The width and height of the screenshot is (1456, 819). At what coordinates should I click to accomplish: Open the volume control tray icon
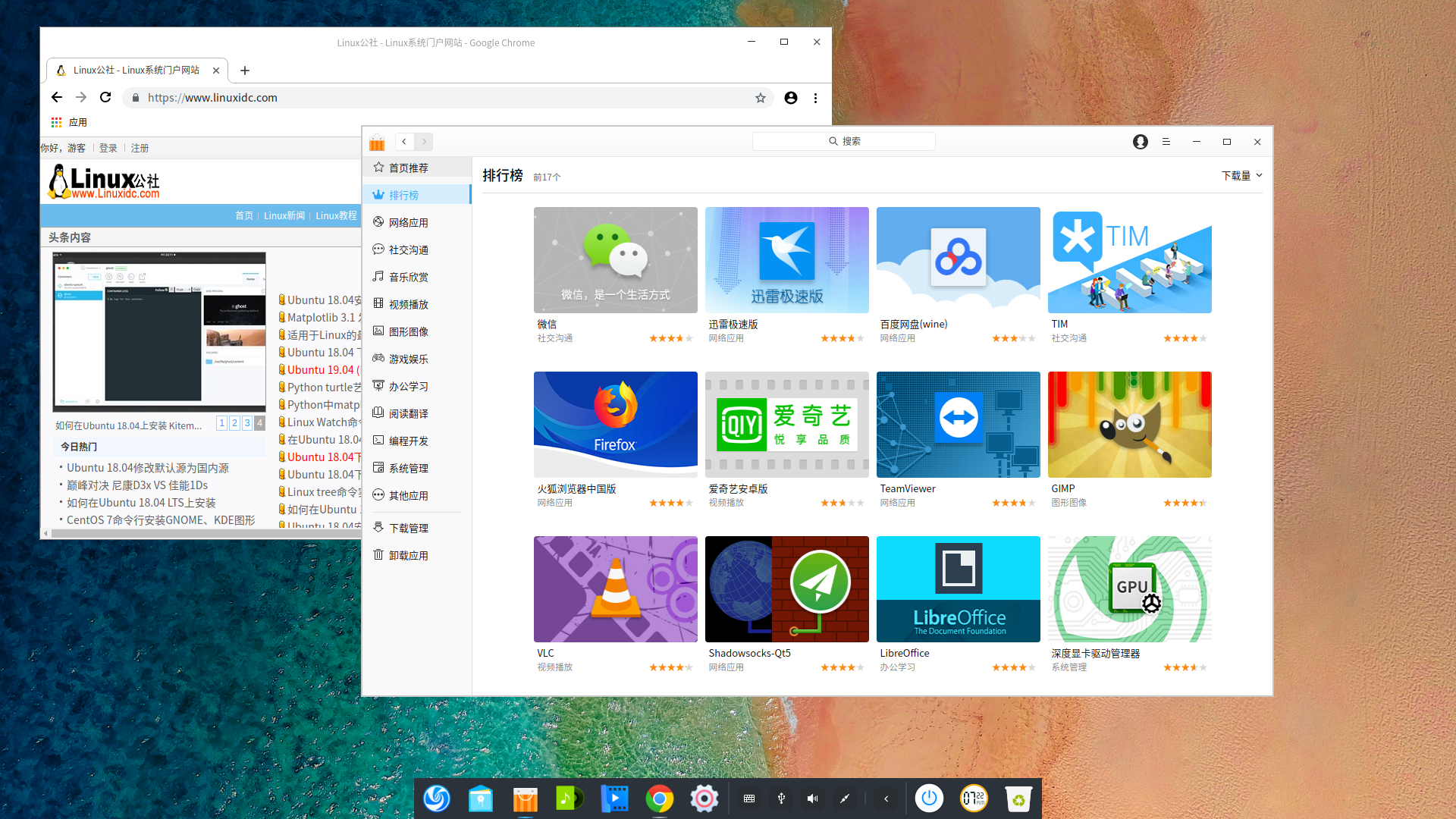point(813,799)
